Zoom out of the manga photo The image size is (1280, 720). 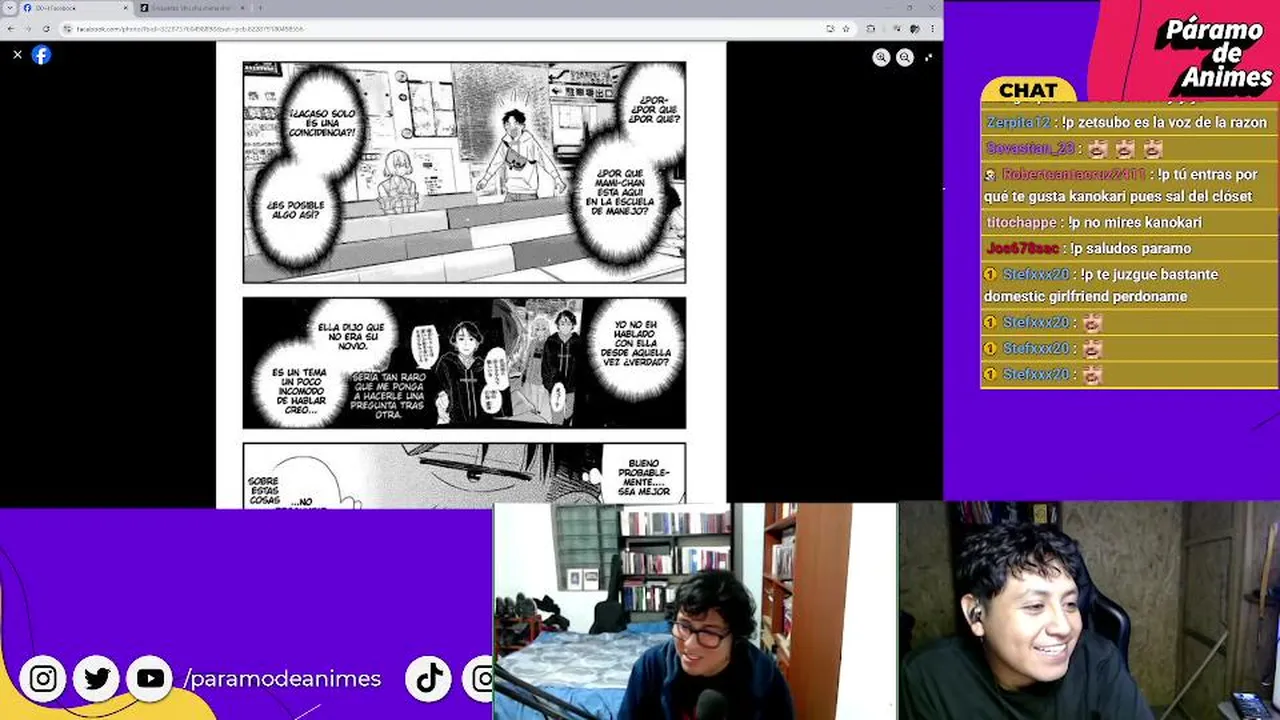(905, 58)
